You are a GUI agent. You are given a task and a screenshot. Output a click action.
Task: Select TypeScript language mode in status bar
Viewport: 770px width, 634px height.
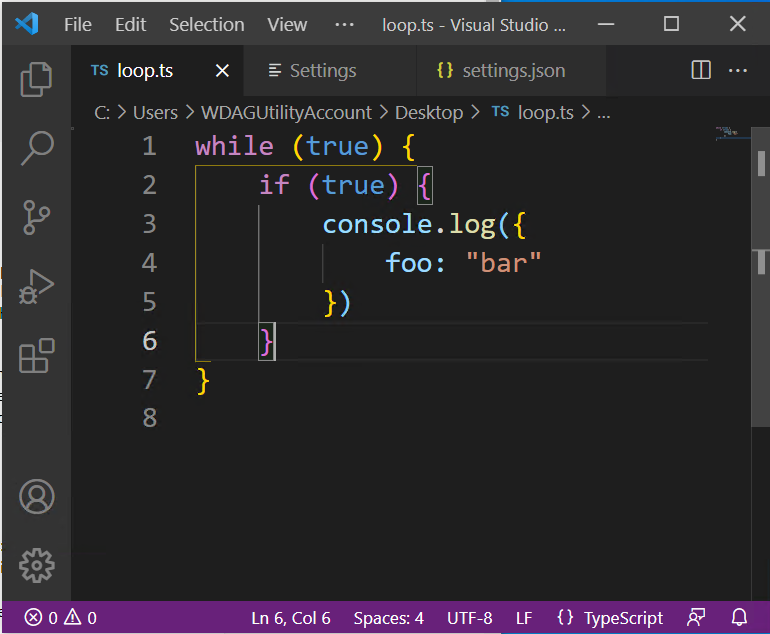609,618
